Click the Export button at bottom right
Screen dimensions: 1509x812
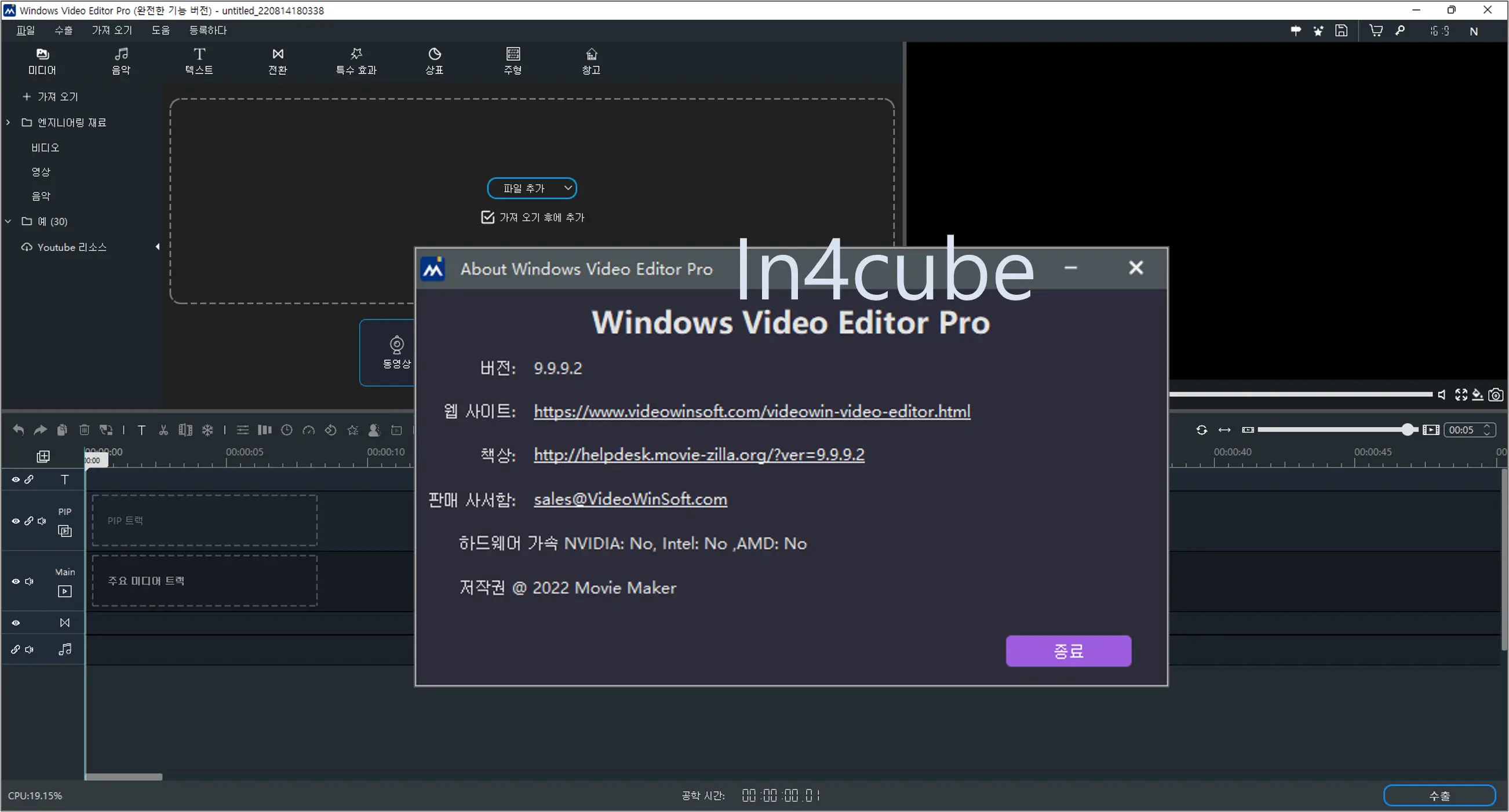1439,796
